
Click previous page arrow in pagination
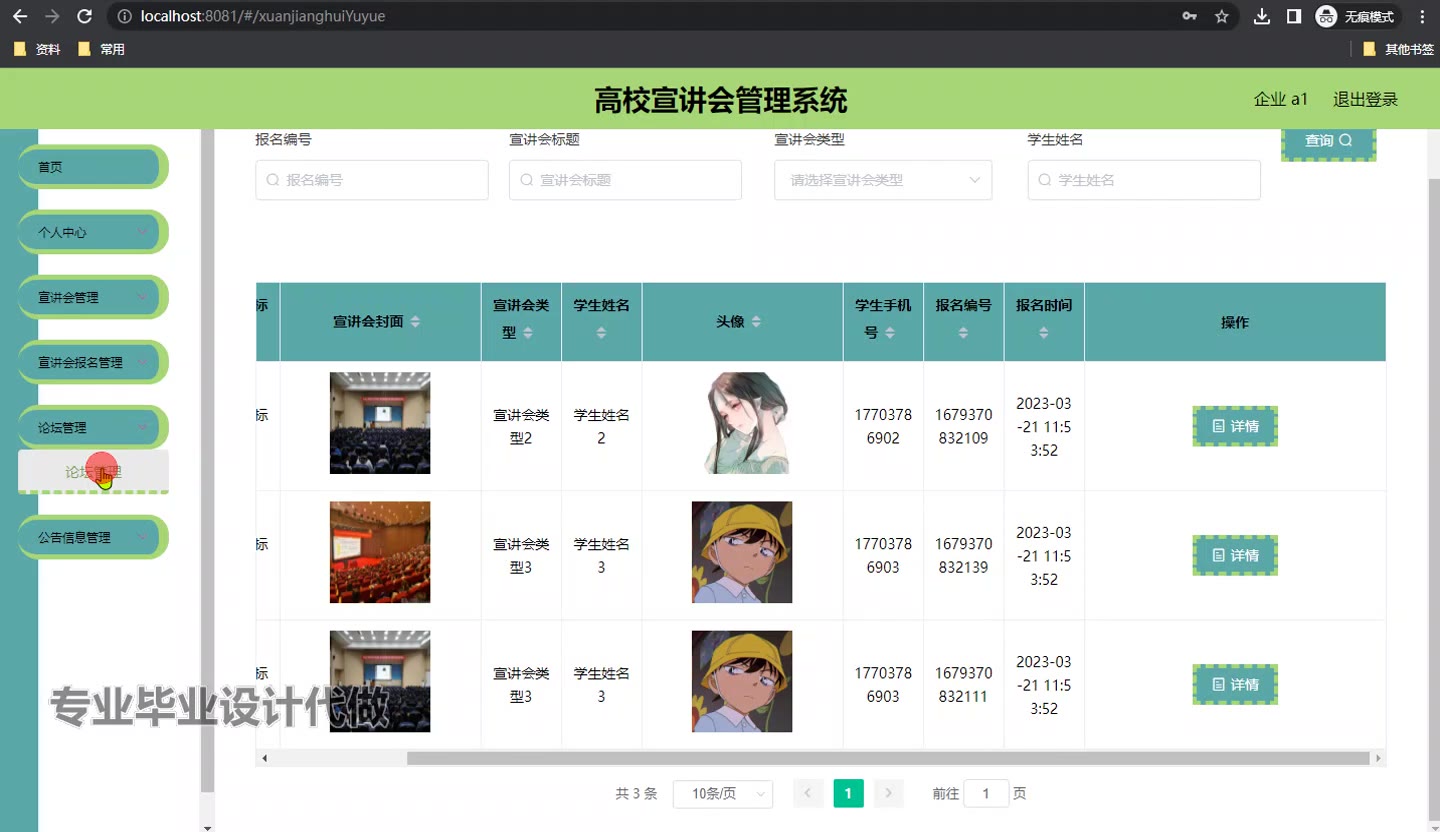pos(808,793)
